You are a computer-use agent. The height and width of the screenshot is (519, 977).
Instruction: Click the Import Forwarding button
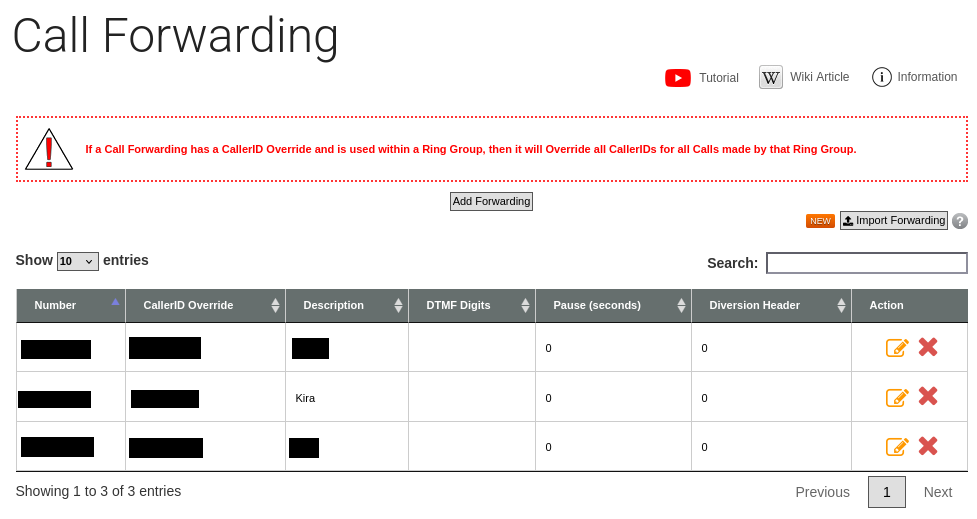(x=894, y=221)
